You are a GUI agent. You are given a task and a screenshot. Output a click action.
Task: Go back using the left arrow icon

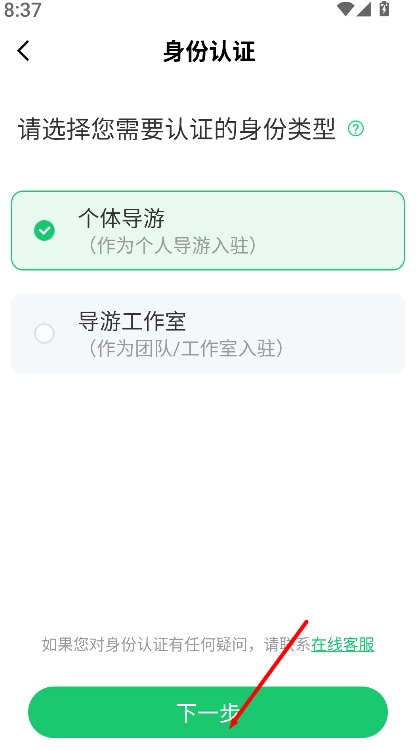pos(23,51)
